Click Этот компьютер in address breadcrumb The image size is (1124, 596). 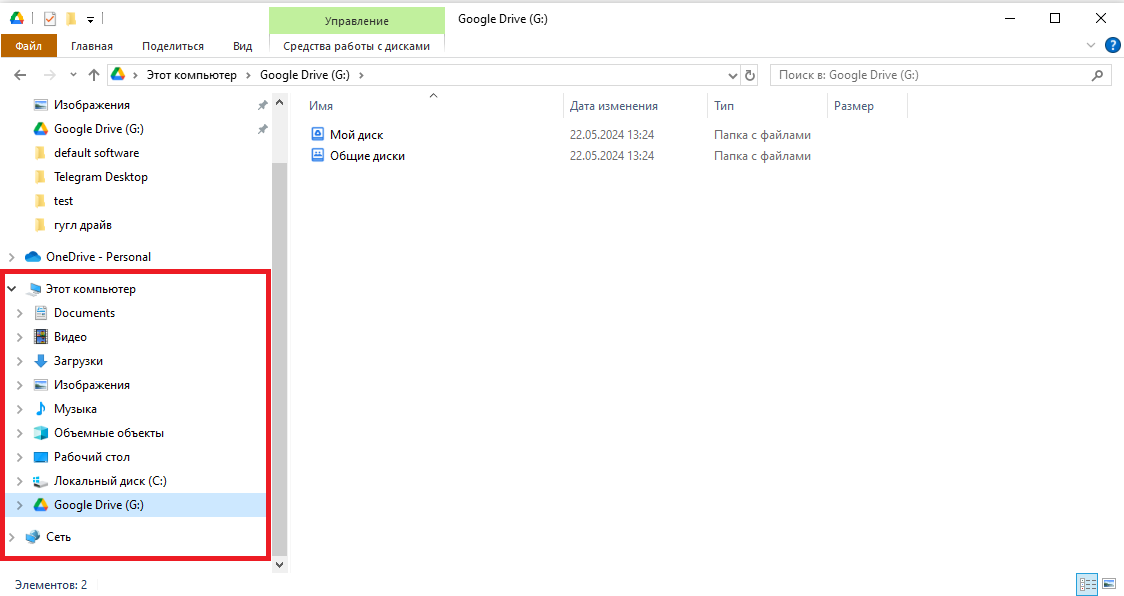191,75
